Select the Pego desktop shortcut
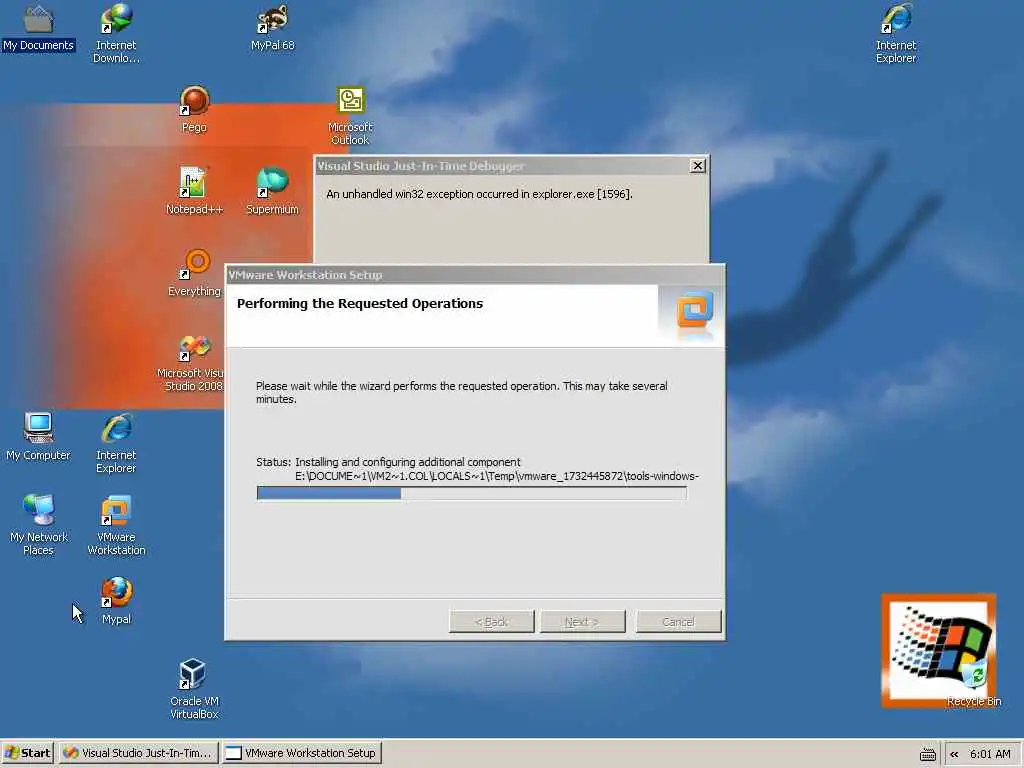This screenshot has width=1024, height=768. 194,110
